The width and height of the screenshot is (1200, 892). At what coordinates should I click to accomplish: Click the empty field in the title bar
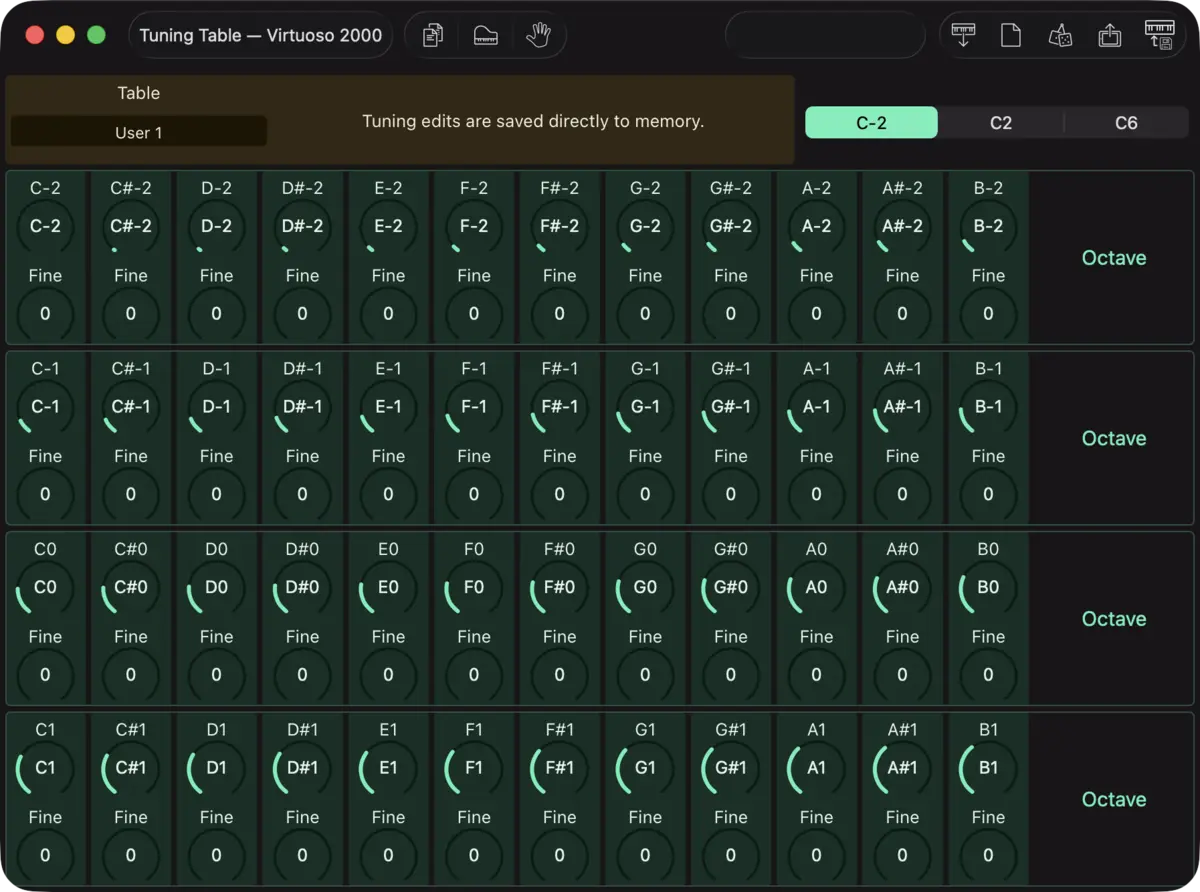(825, 35)
